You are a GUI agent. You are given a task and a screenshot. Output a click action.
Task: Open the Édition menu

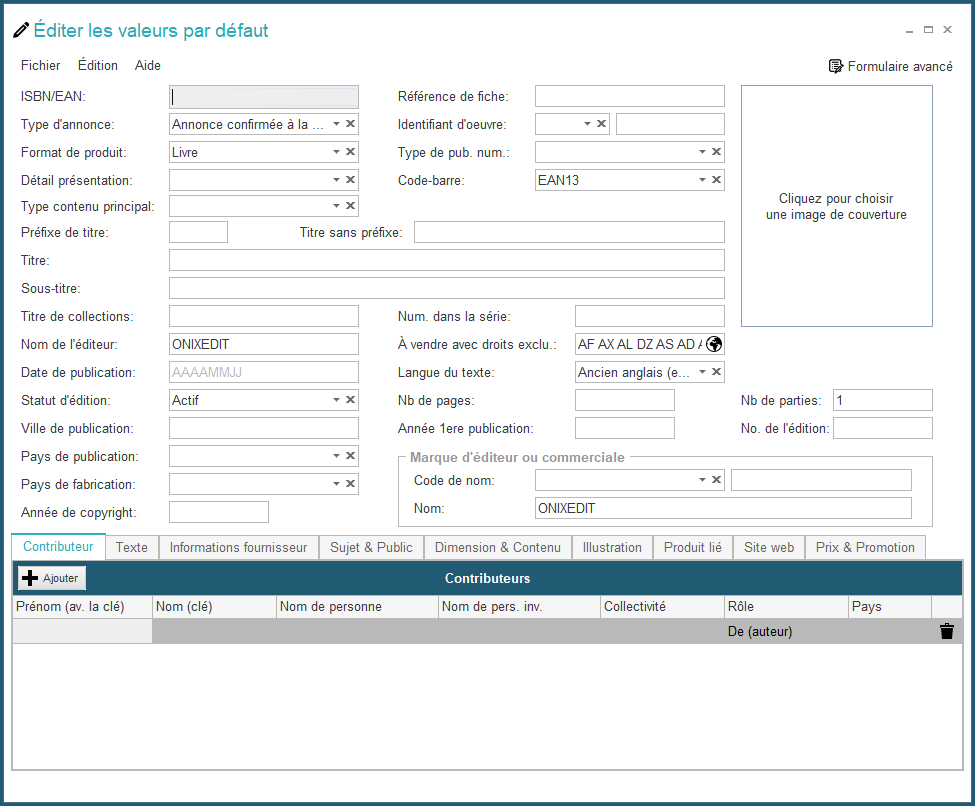(98, 65)
